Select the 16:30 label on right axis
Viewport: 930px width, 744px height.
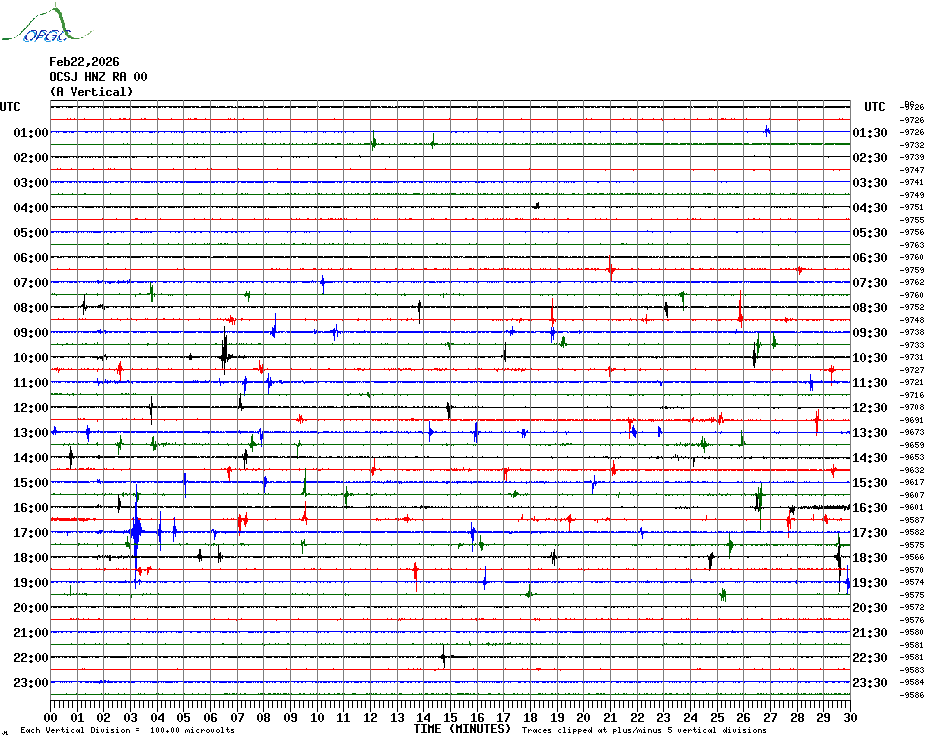click(x=869, y=508)
